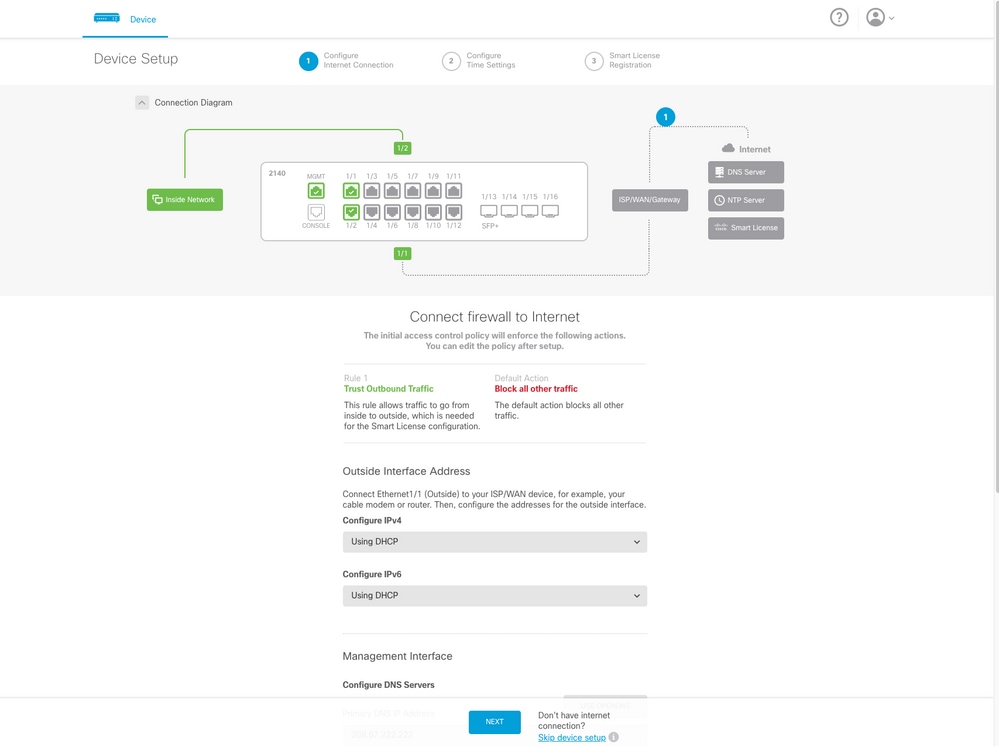The image size is (999, 746).
Task: Click the Smart License box
Action: point(746,228)
